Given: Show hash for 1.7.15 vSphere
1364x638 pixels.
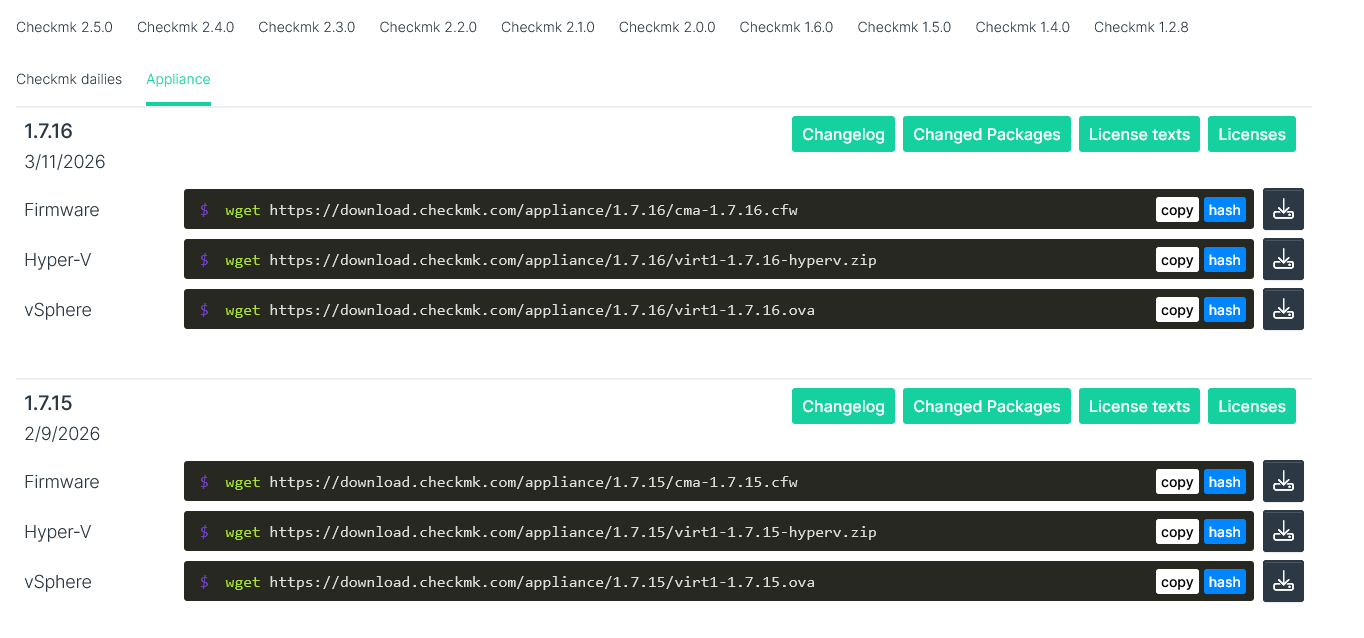Looking at the screenshot, I should (x=1224, y=581).
